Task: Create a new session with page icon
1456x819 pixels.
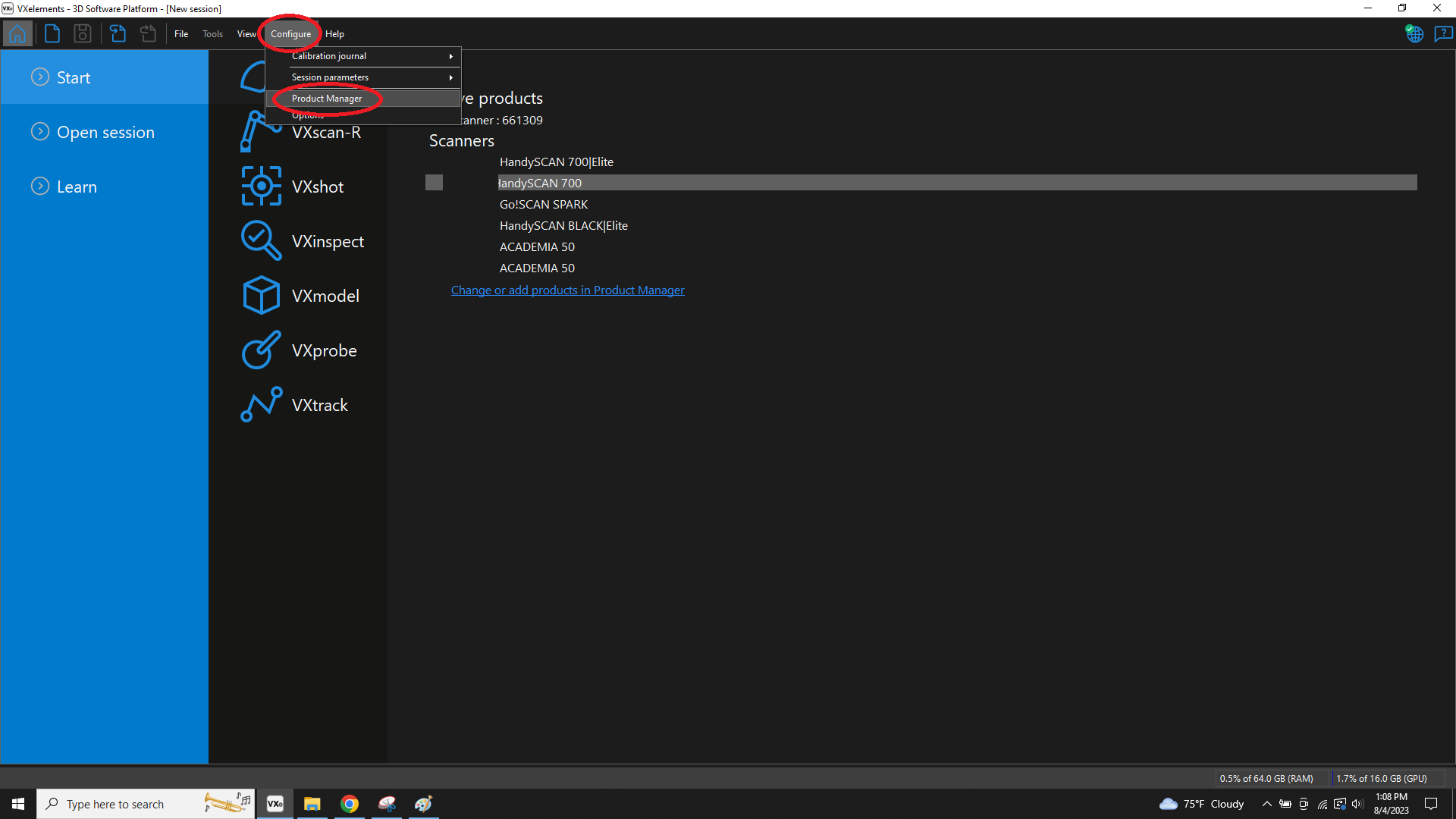Action: point(52,33)
